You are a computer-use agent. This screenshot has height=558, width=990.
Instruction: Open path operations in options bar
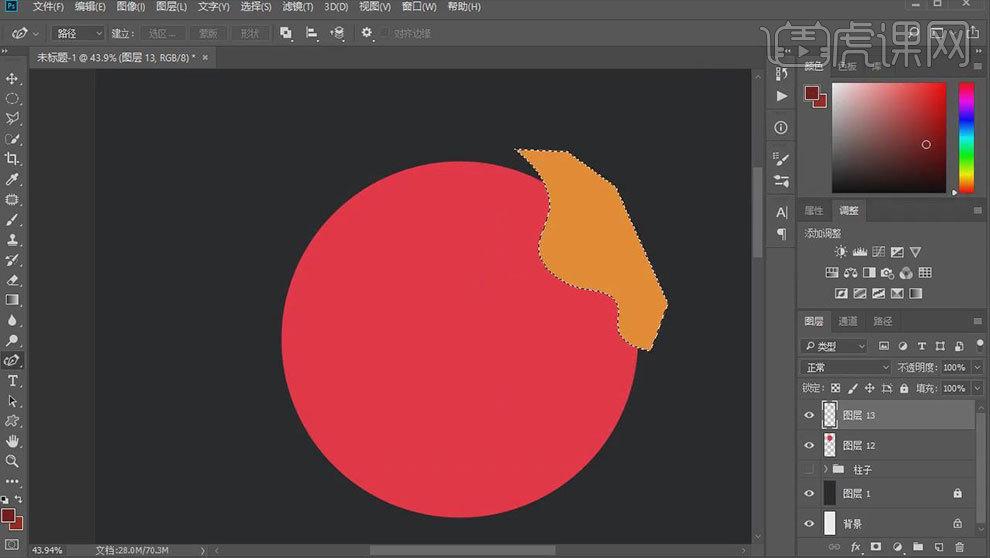tap(286, 33)
